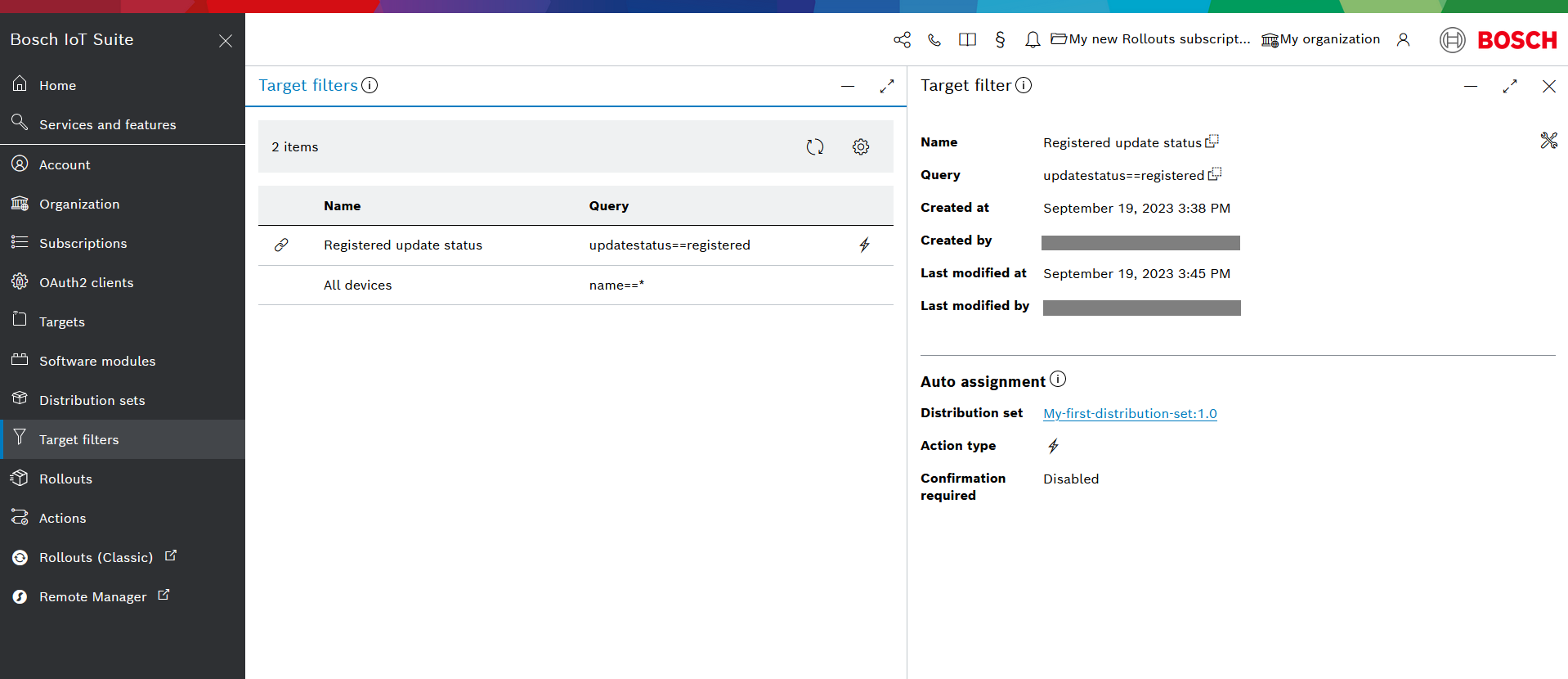
Task: Collapse the Target filters list panel
Action: coord(847,86)
